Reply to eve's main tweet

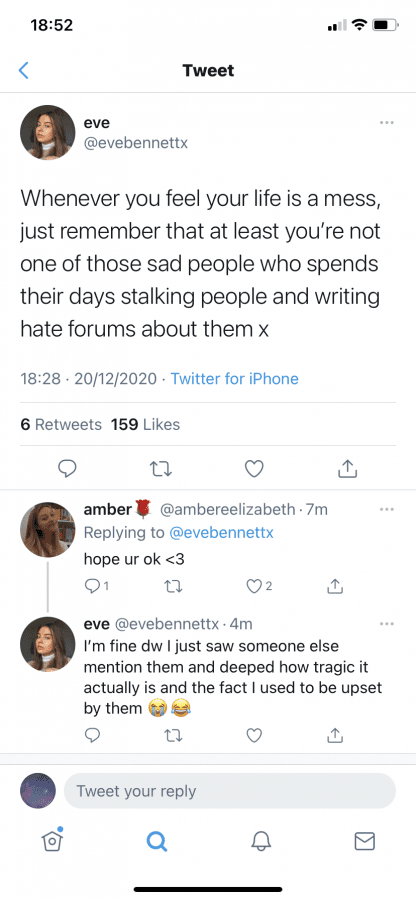coord(68,470)
